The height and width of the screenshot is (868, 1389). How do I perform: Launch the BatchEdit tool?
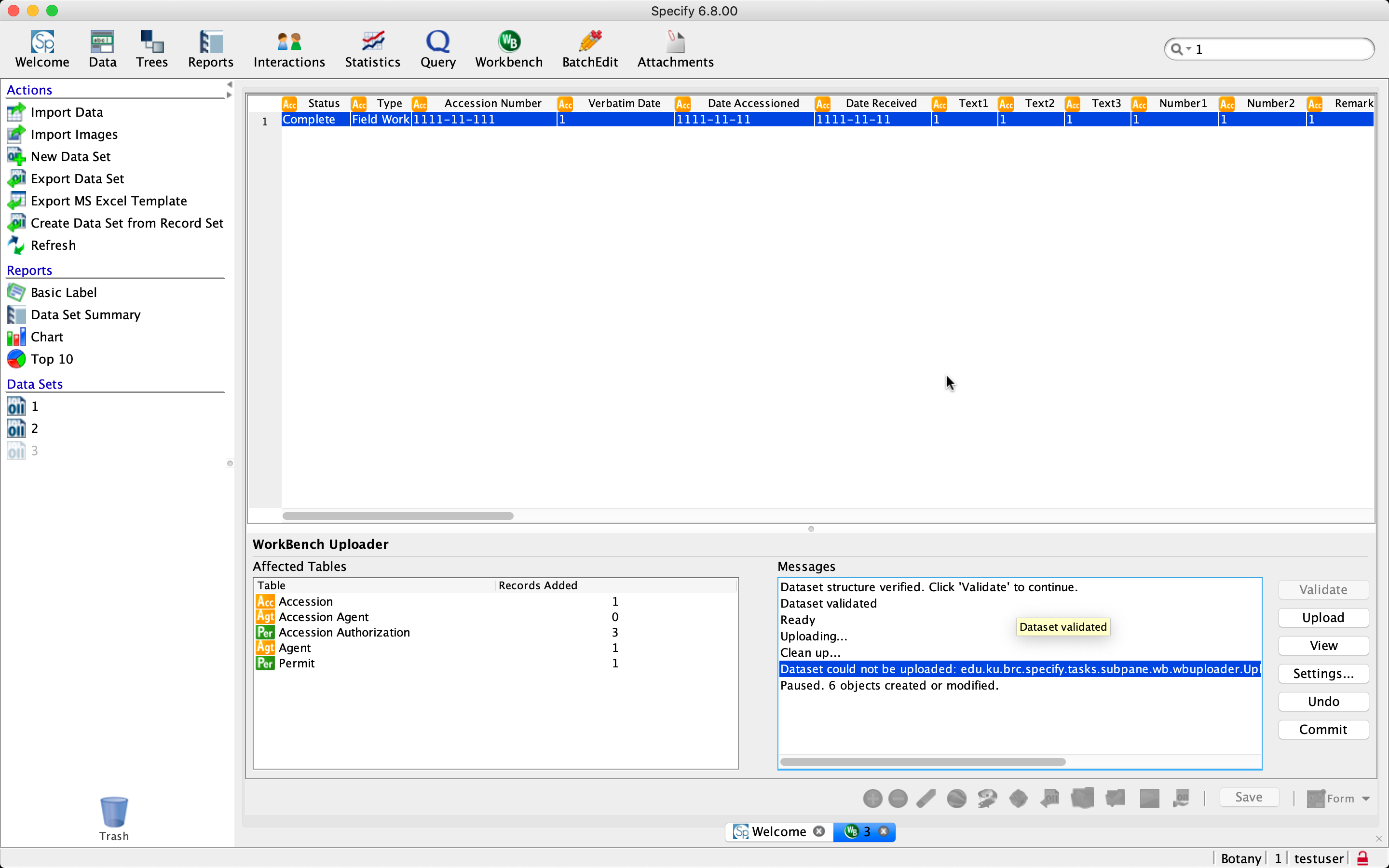[589, 49]
